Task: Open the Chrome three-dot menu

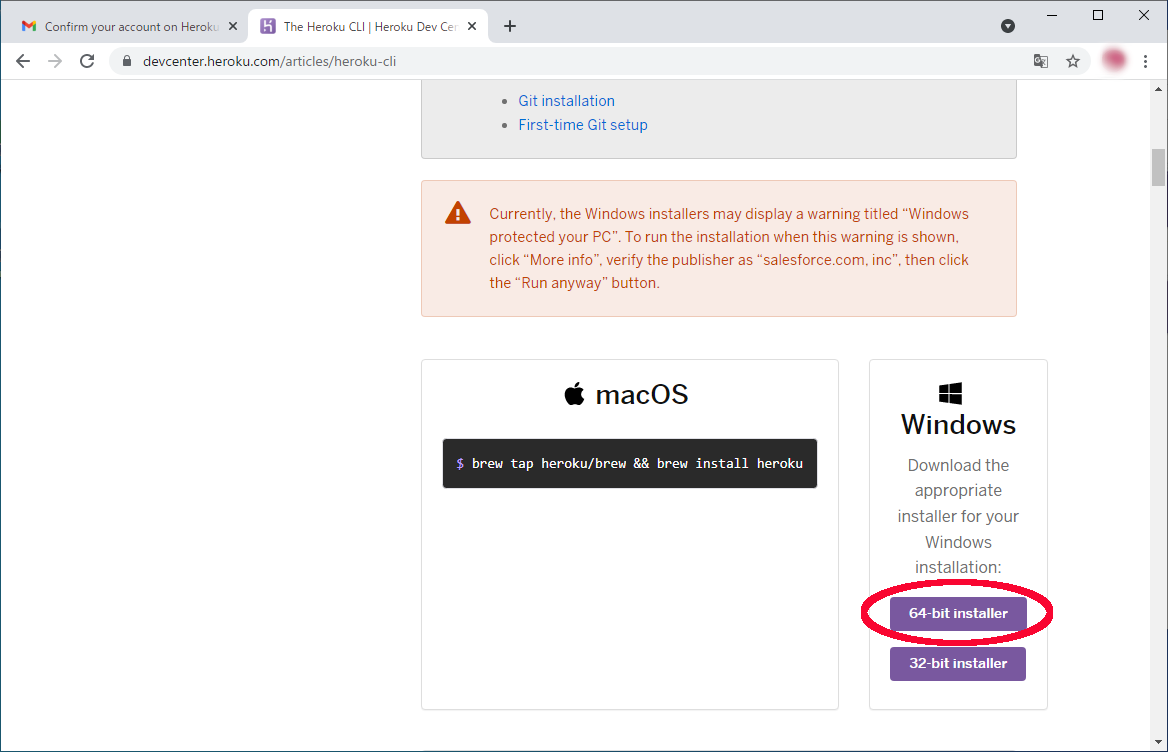Action: (x=1145, y=61)
